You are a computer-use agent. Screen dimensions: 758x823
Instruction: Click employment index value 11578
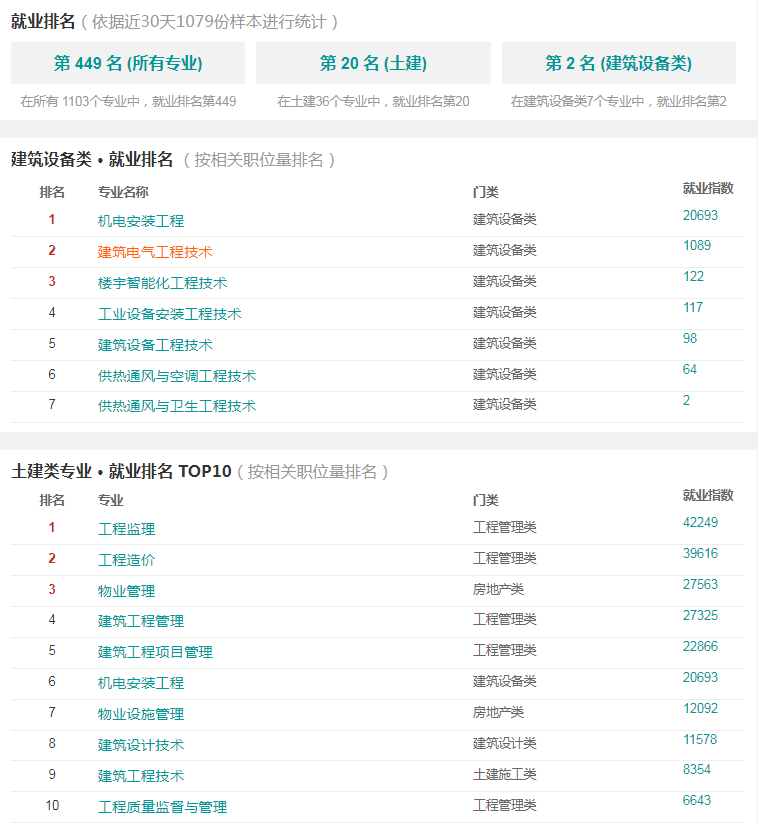pyautogui.click(x=700, y=739)
